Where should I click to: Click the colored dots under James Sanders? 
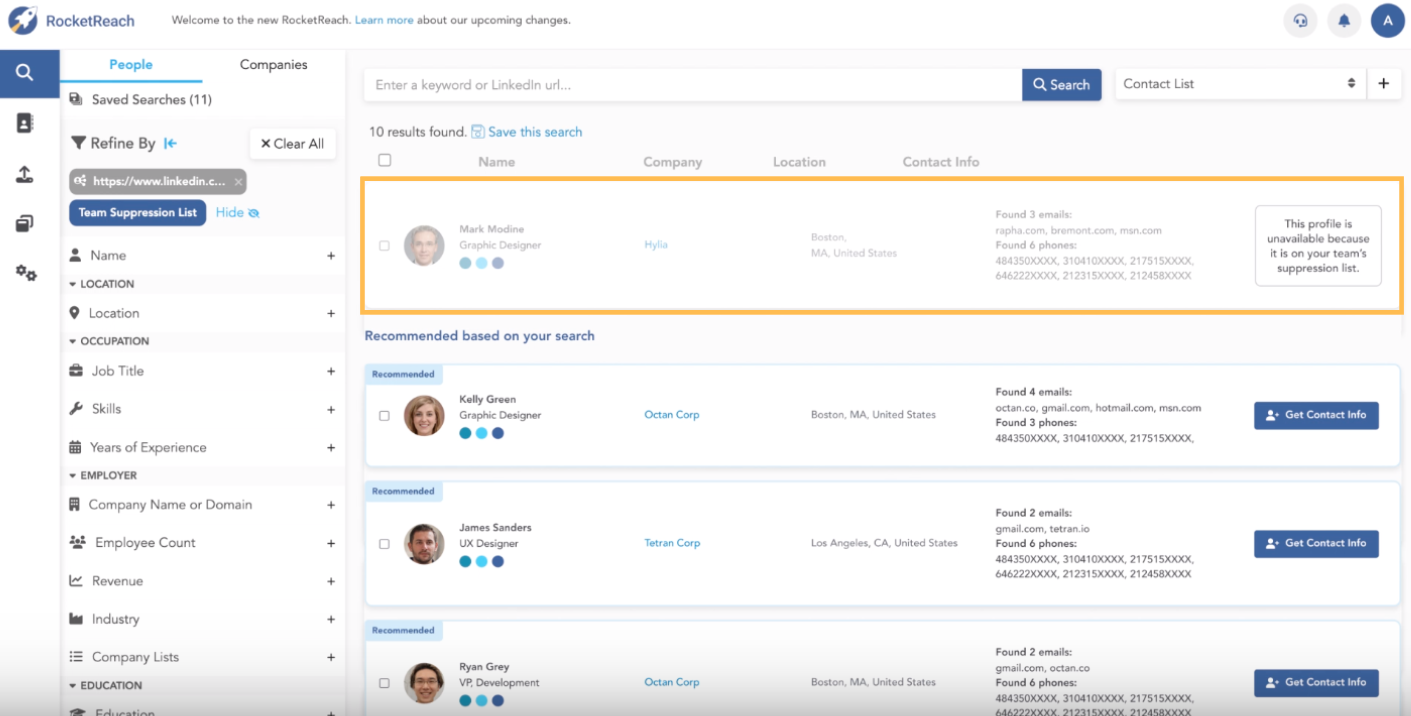(481, 562)
